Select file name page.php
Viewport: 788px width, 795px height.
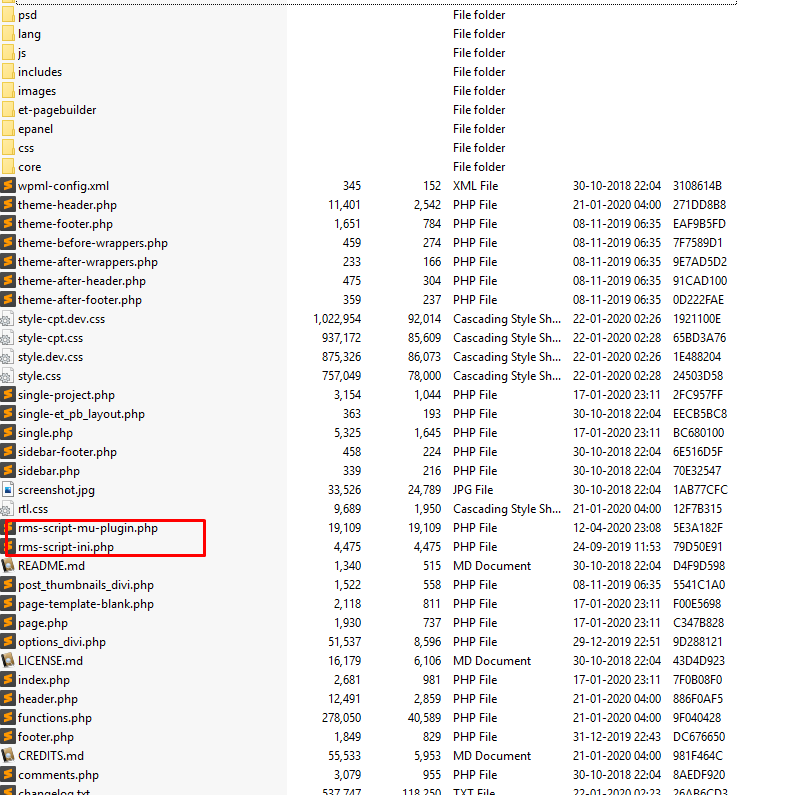[43, 623]
